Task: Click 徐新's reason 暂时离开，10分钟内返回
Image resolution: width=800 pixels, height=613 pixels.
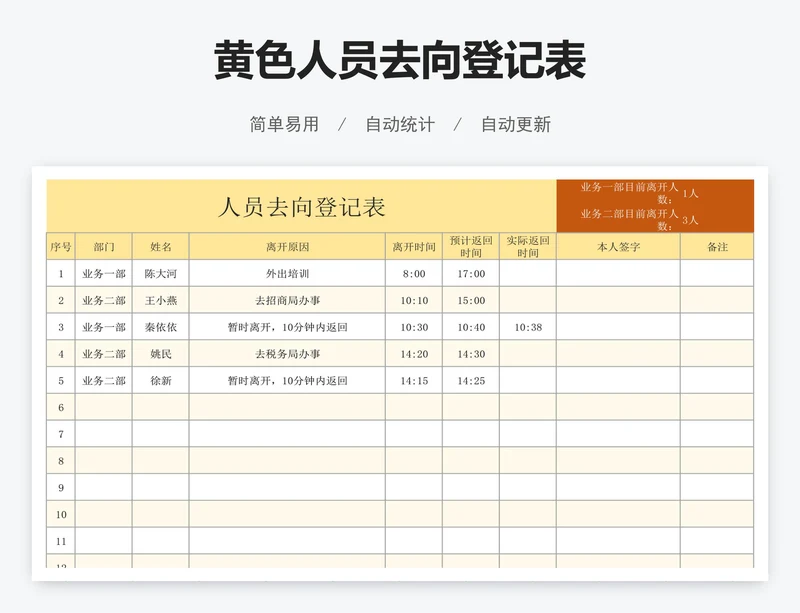Action: click(287, 380)
